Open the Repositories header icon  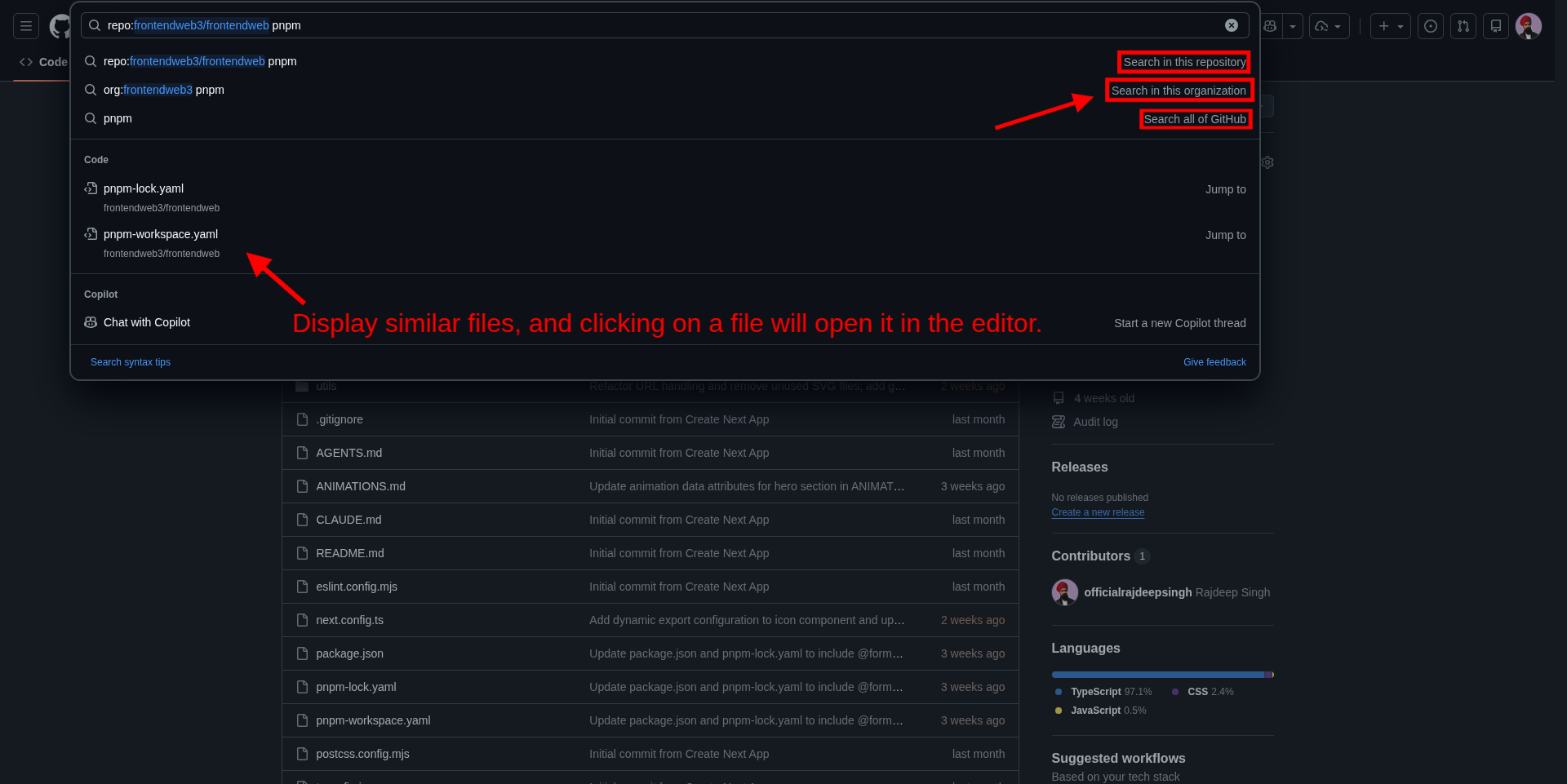(1496, 26)
